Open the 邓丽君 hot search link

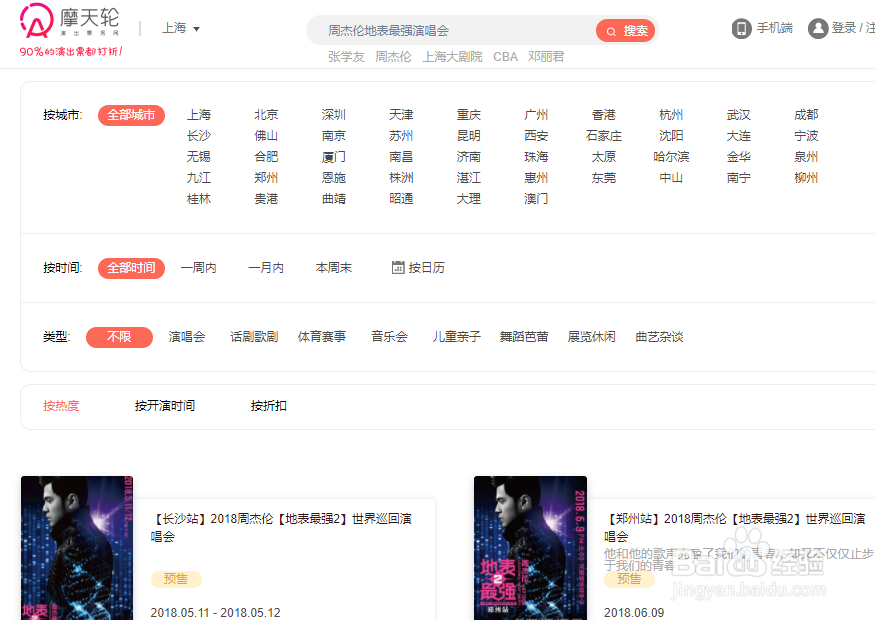click(x=546, y=57)
